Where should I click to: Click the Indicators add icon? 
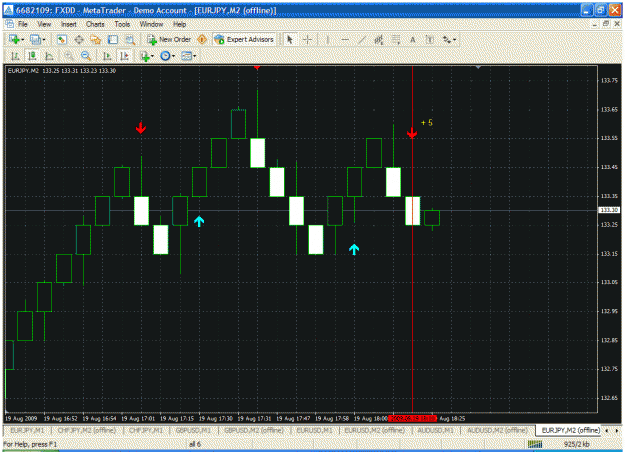(145, 56)
